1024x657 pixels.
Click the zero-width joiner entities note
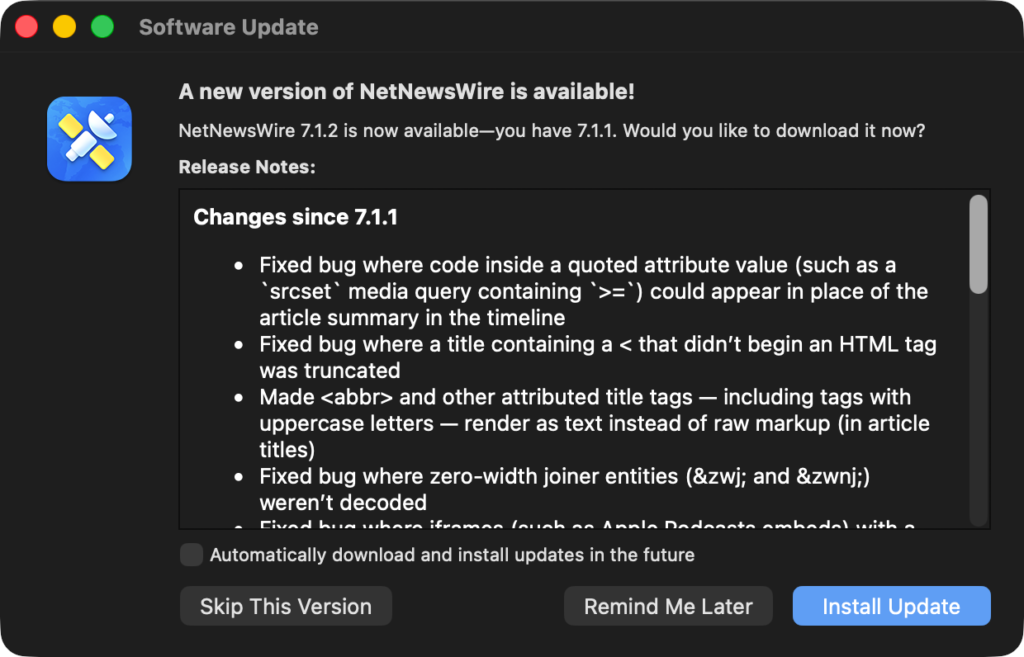point(564,489)
